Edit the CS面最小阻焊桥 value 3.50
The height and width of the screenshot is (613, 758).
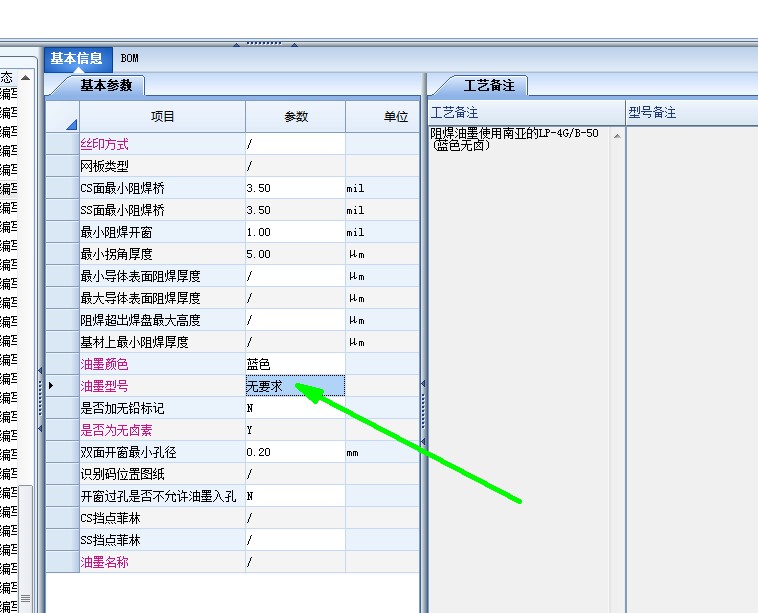[295, 188]
